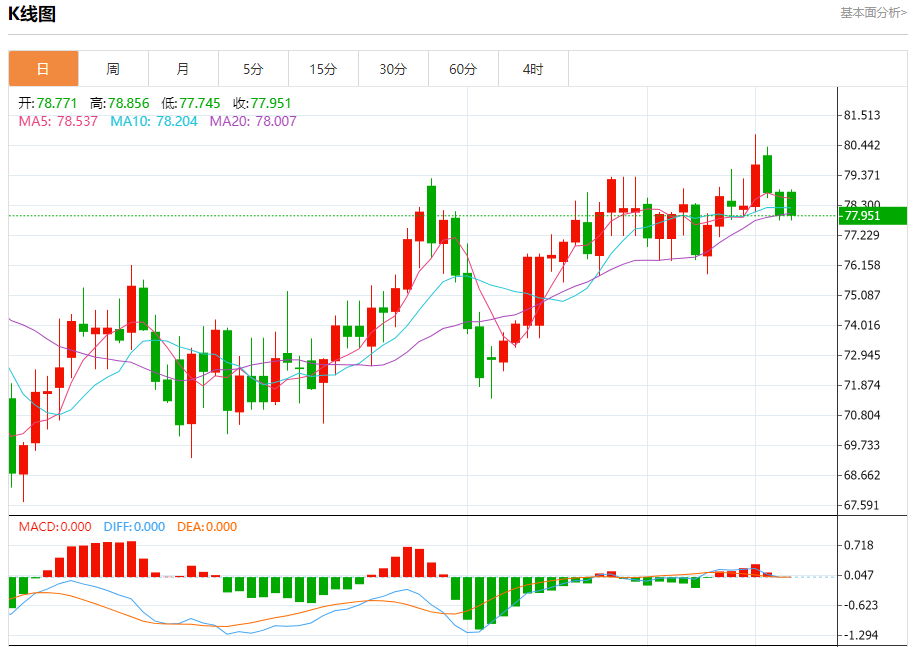Click the MACD:0.000 indicator label
Viewport: 916px width, 647px height.
55,527
